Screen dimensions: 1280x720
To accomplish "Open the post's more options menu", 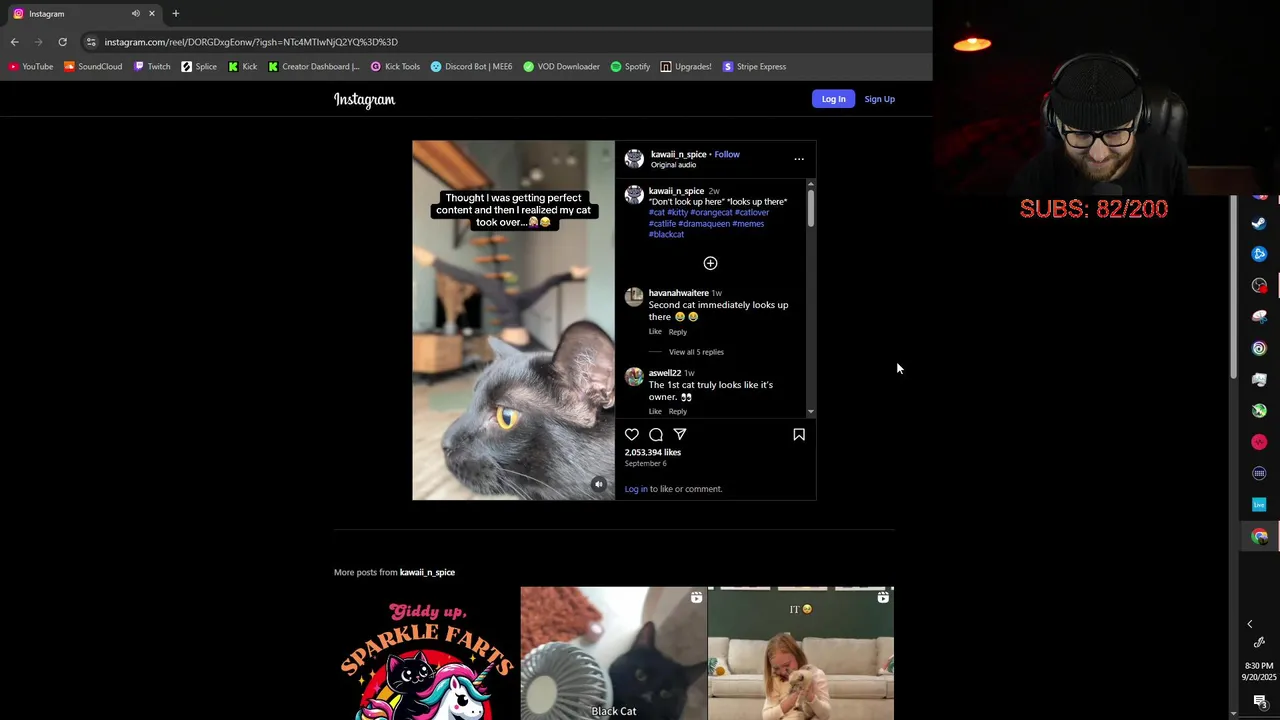I will coord(799,159).
